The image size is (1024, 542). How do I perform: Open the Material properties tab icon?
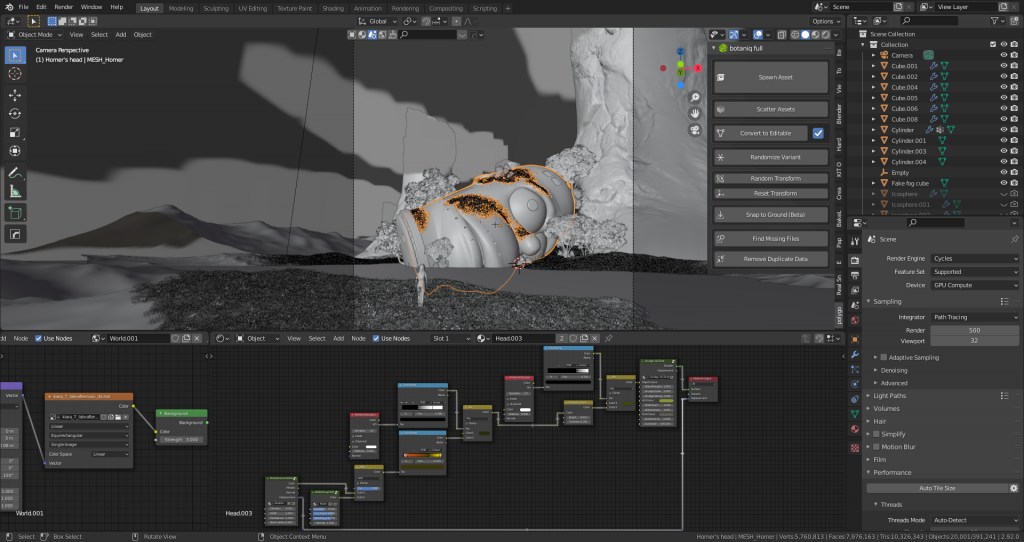pyautogui.click(x=854, y=429)
